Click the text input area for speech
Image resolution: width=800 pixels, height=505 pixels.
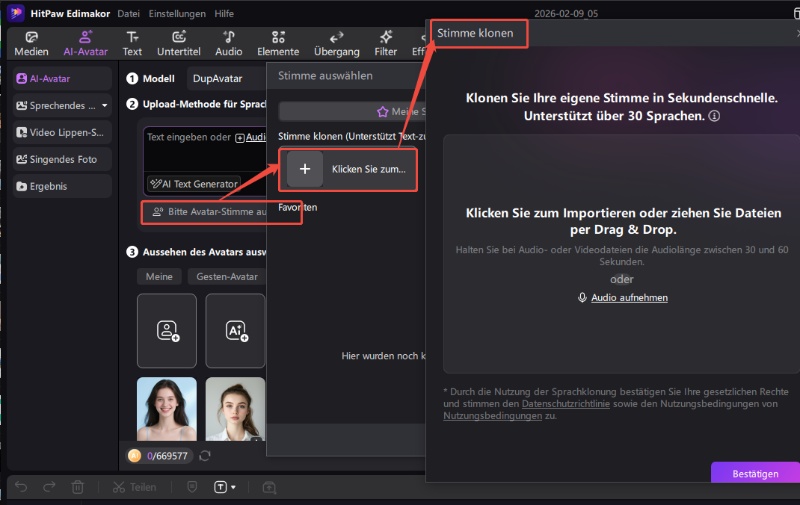(205, 157)
